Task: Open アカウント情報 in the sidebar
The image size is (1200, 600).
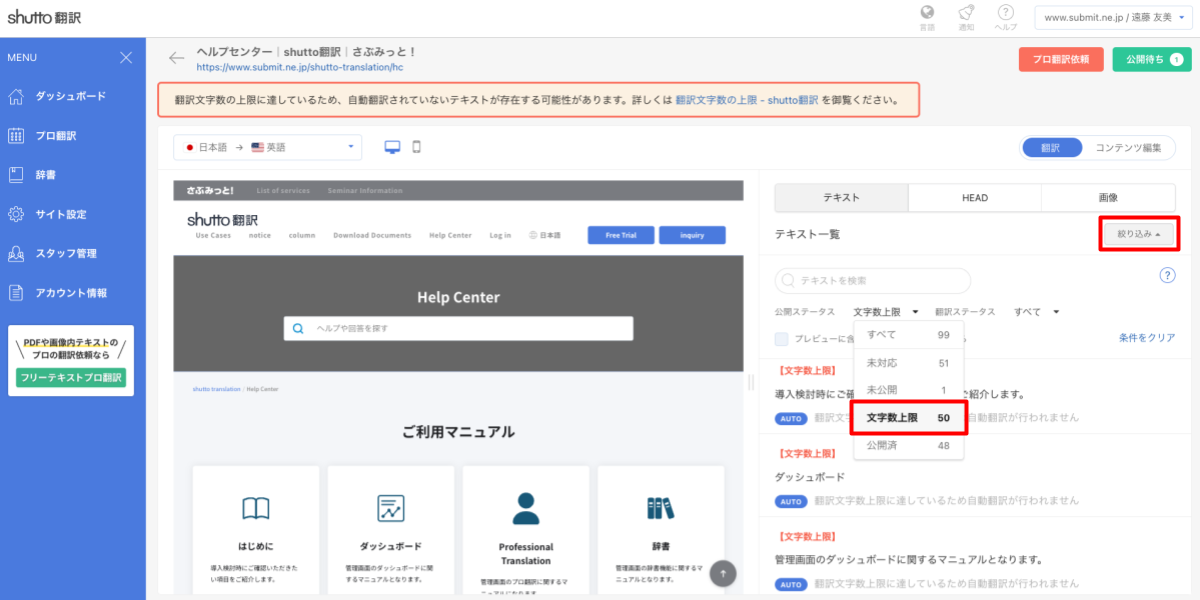Action: click(x=73, y=293)
